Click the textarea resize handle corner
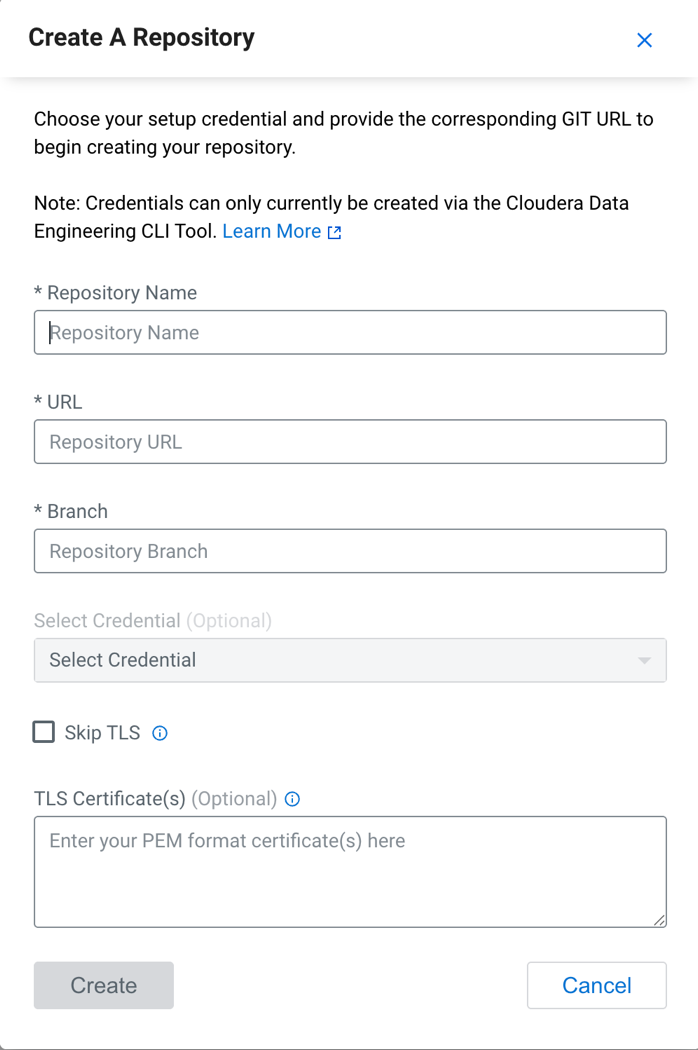Screen dimensions: 698x1050 (659, 920)
